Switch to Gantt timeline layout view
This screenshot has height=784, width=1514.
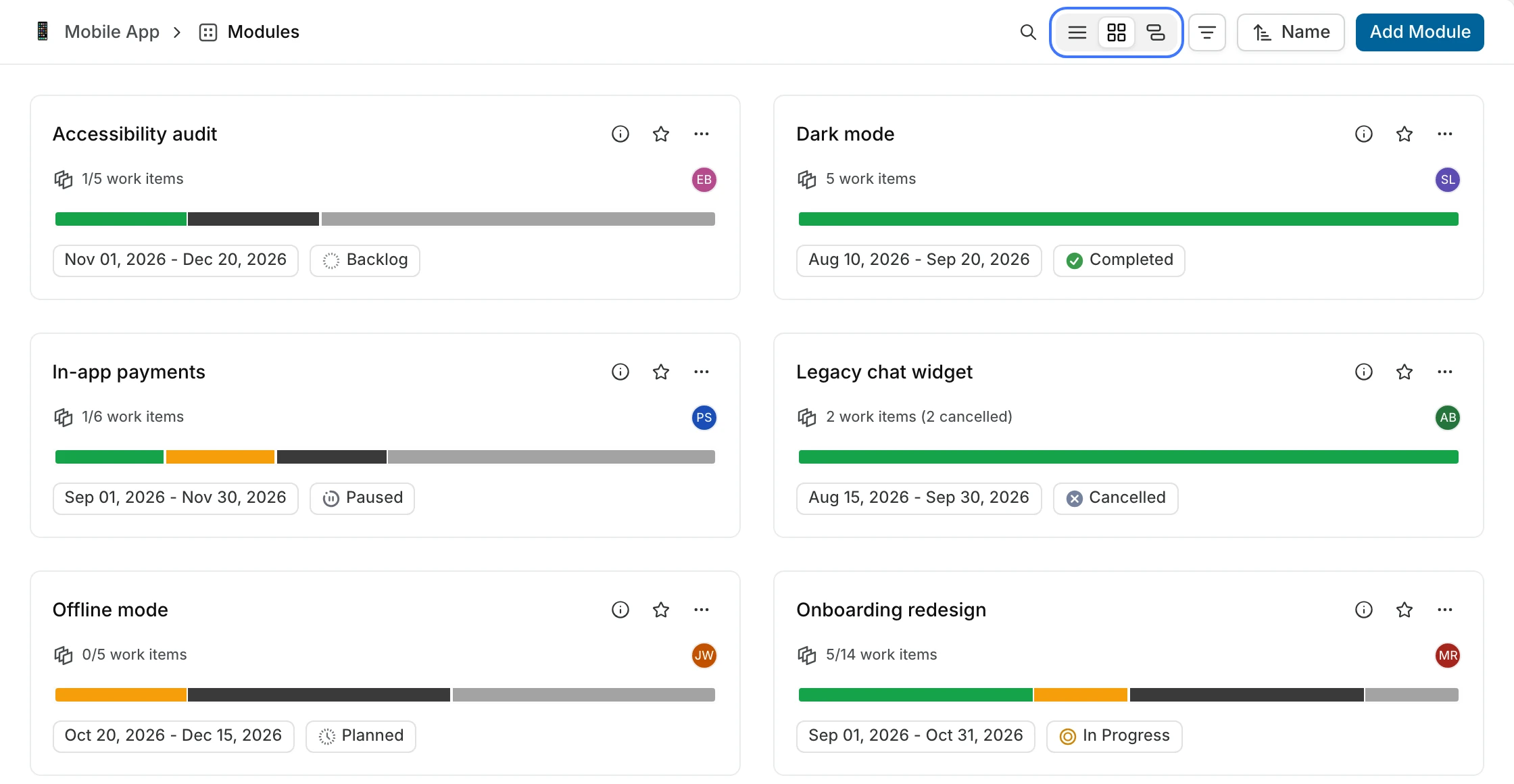[1156, 32]
